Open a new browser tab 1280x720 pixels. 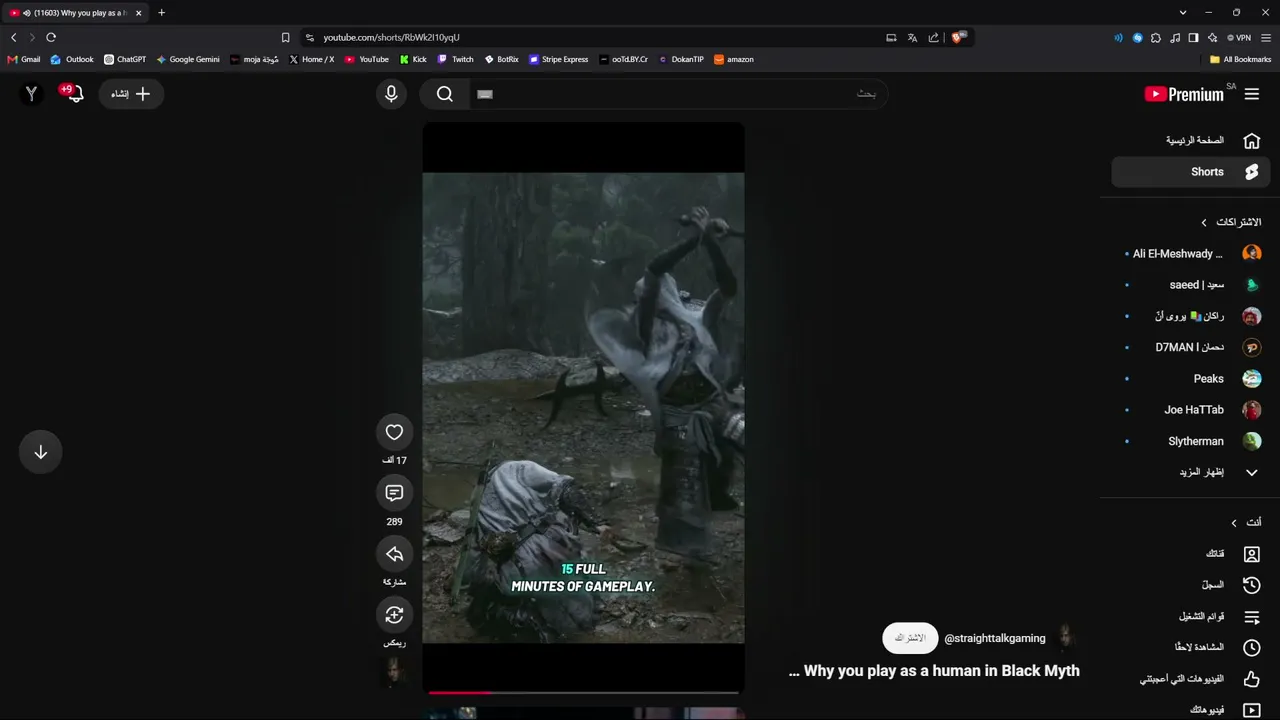click(161, 13)
